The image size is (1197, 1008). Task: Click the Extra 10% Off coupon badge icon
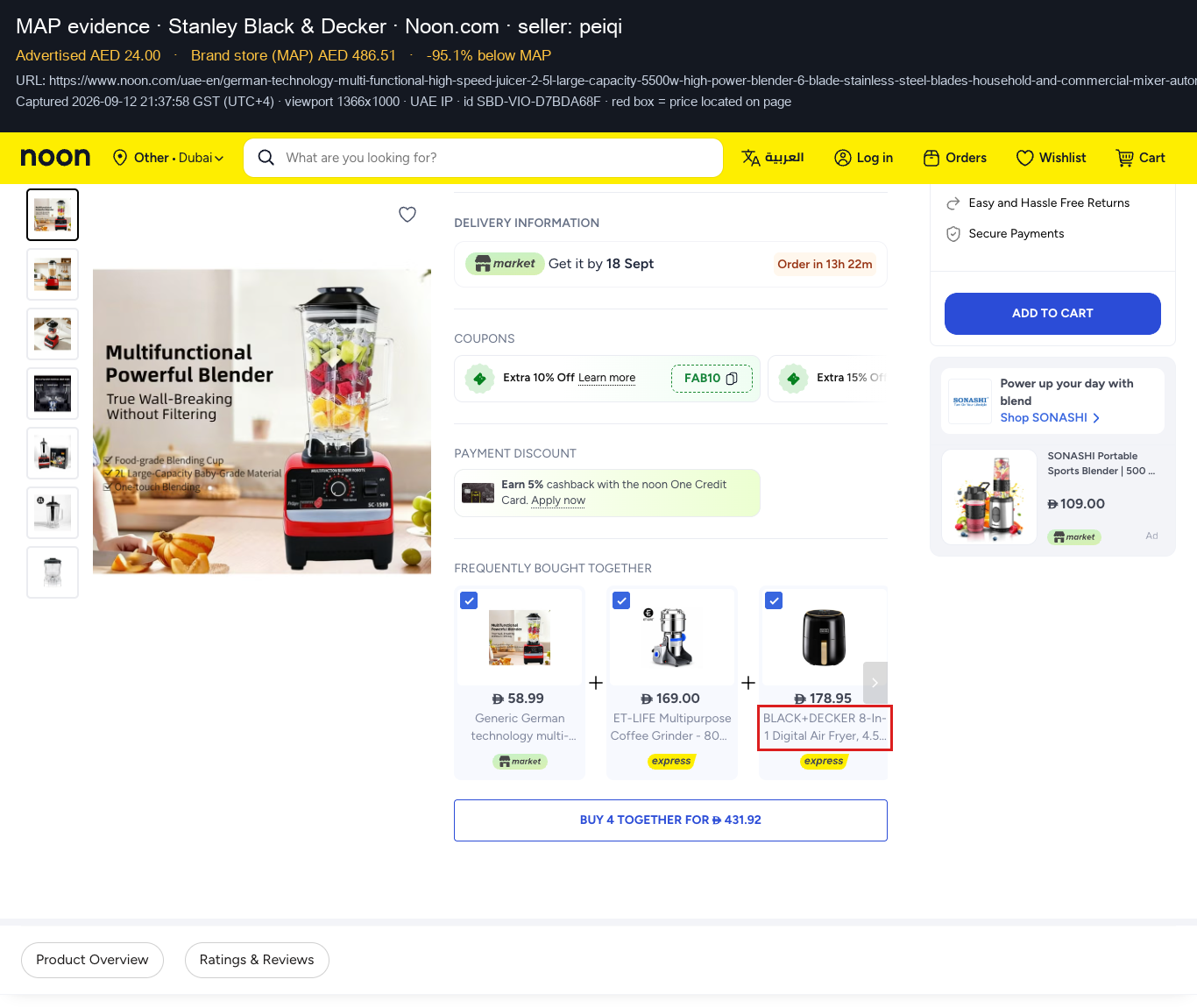tap(479, 379)
